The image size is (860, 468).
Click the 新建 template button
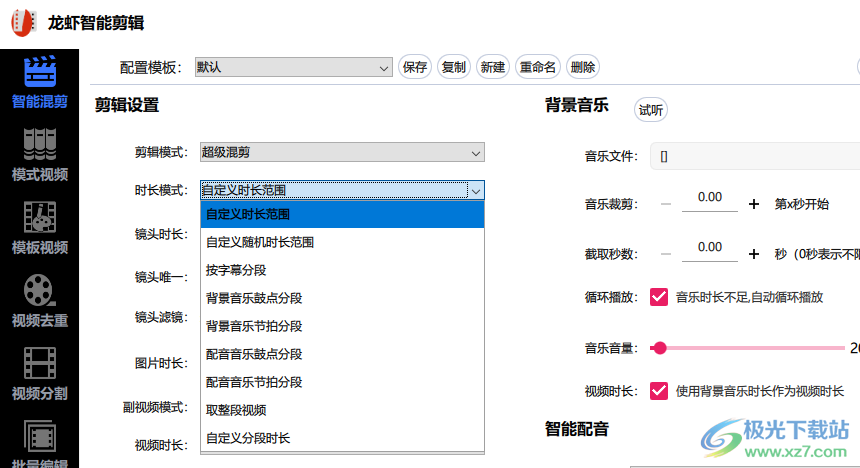coord(493,67)
